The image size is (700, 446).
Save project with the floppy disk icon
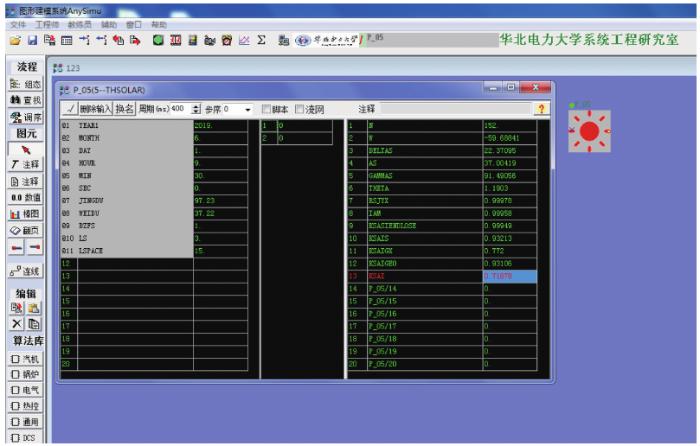[33, 40]
